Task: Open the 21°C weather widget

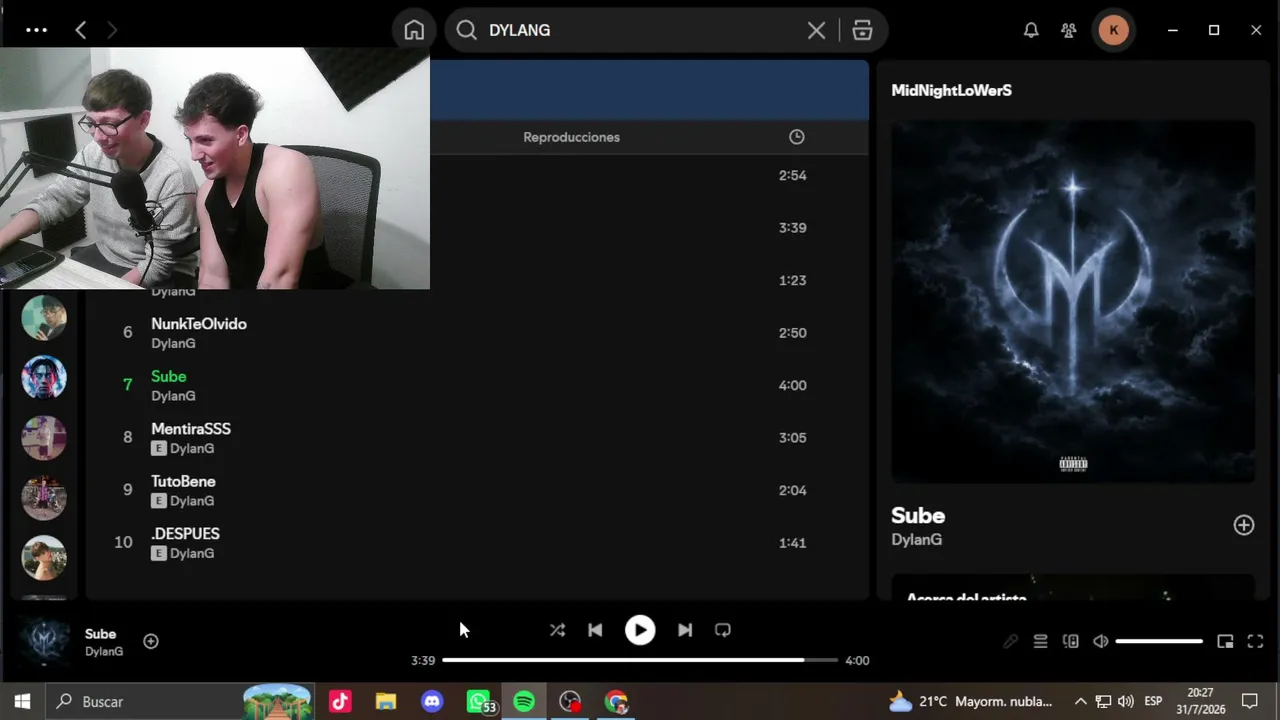Action: pos(970,701)
